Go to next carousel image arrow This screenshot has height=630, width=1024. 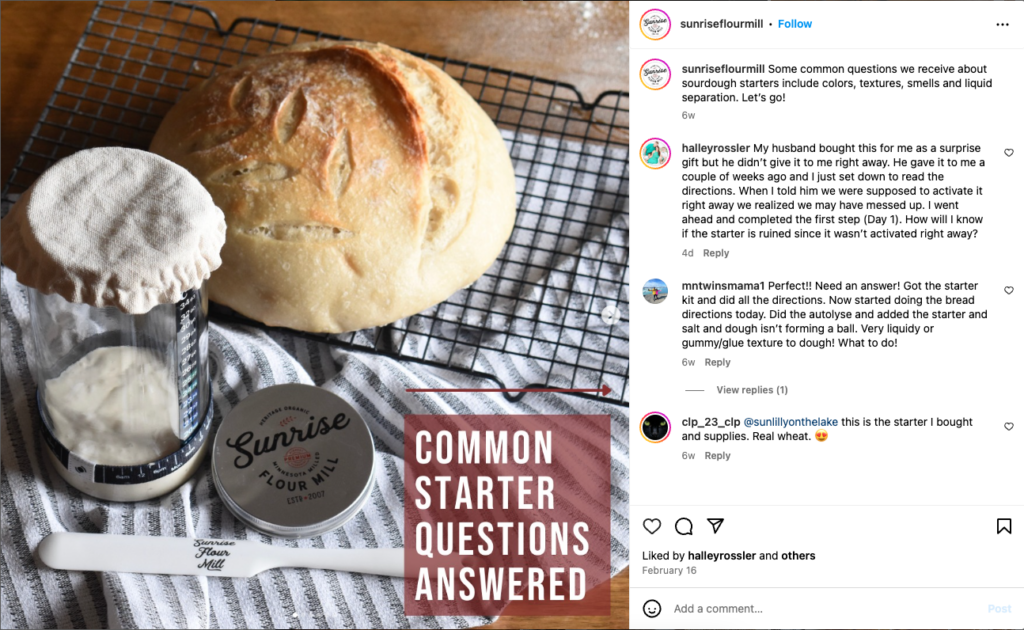tap(611, 315)
